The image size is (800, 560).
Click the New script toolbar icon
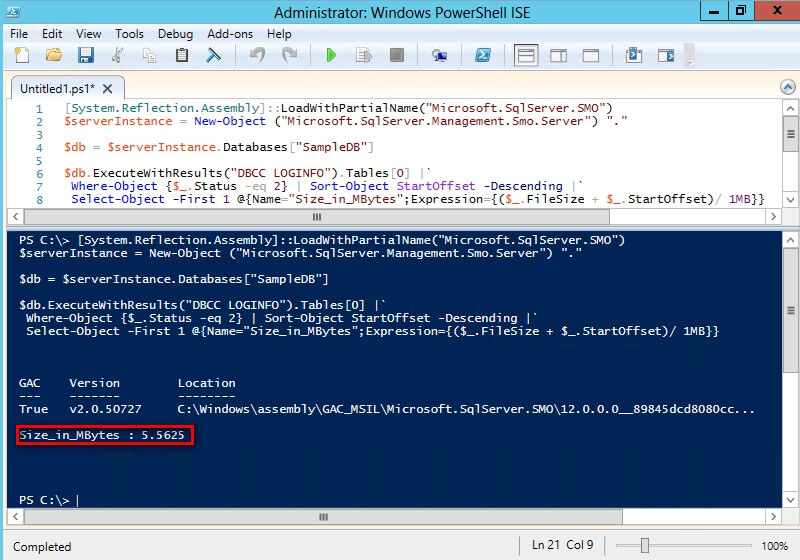[x=22, y=55]
